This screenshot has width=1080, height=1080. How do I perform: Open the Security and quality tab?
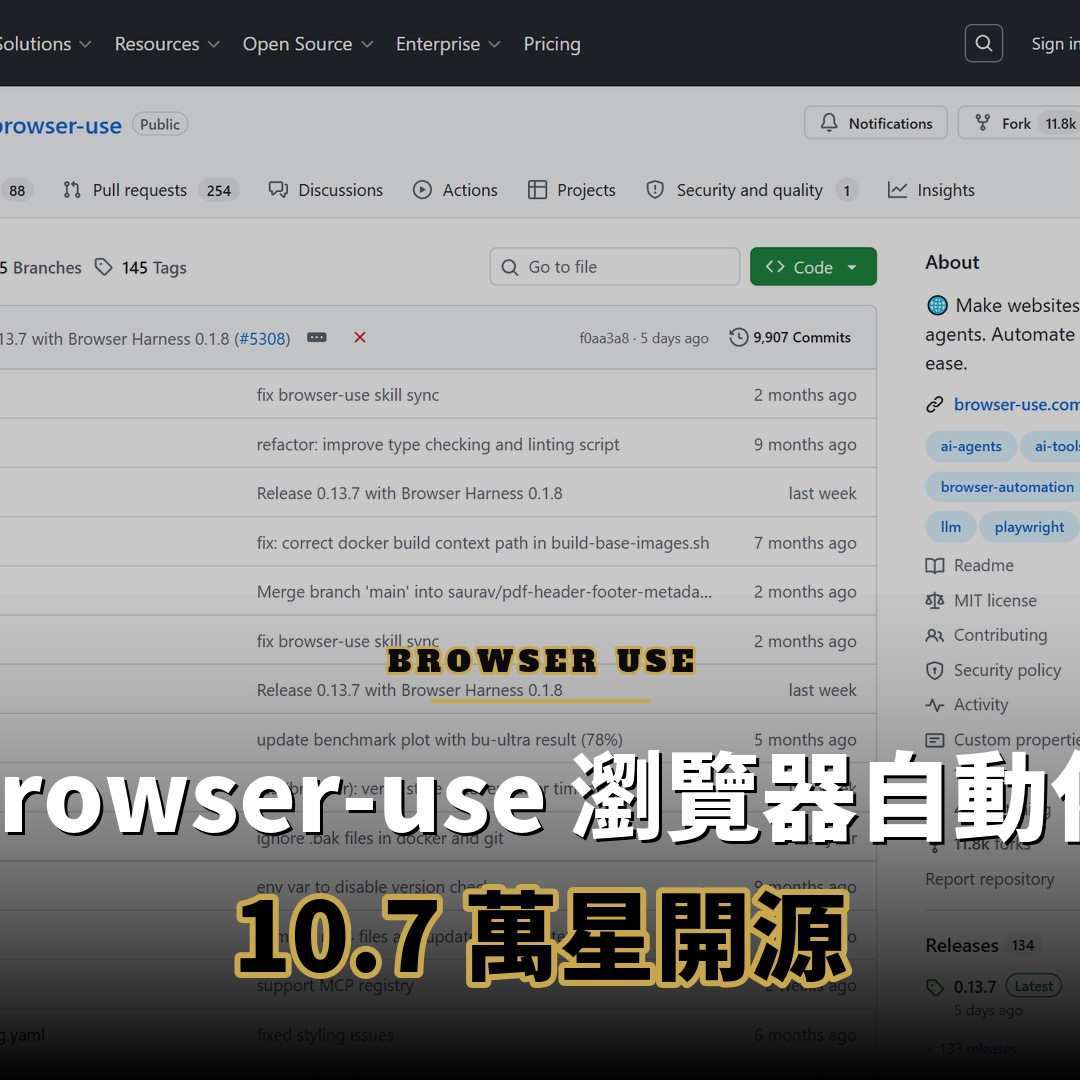click(752, 190)
